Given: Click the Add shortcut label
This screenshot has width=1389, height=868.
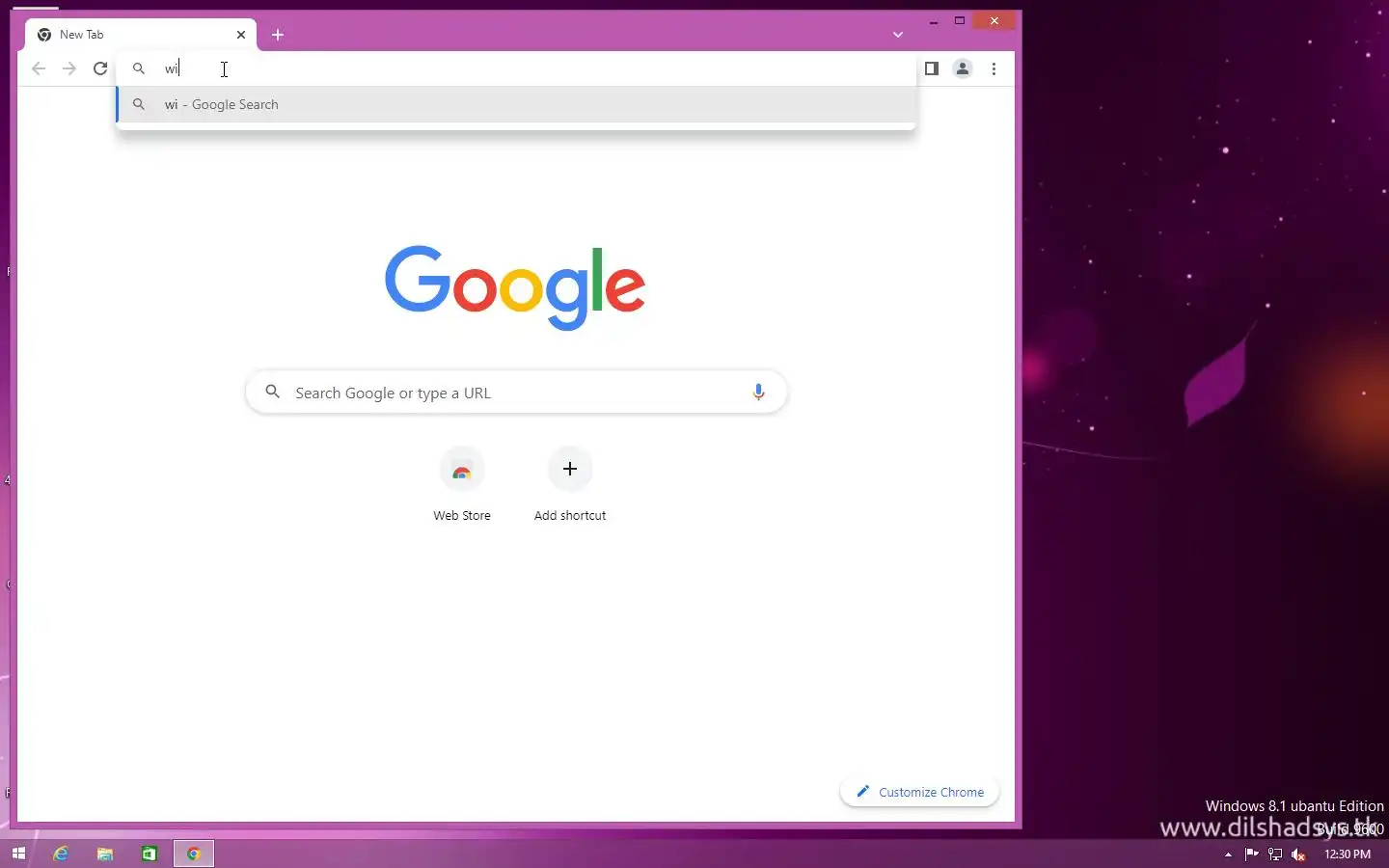Looking at the screenshot, I should point(570,516).
